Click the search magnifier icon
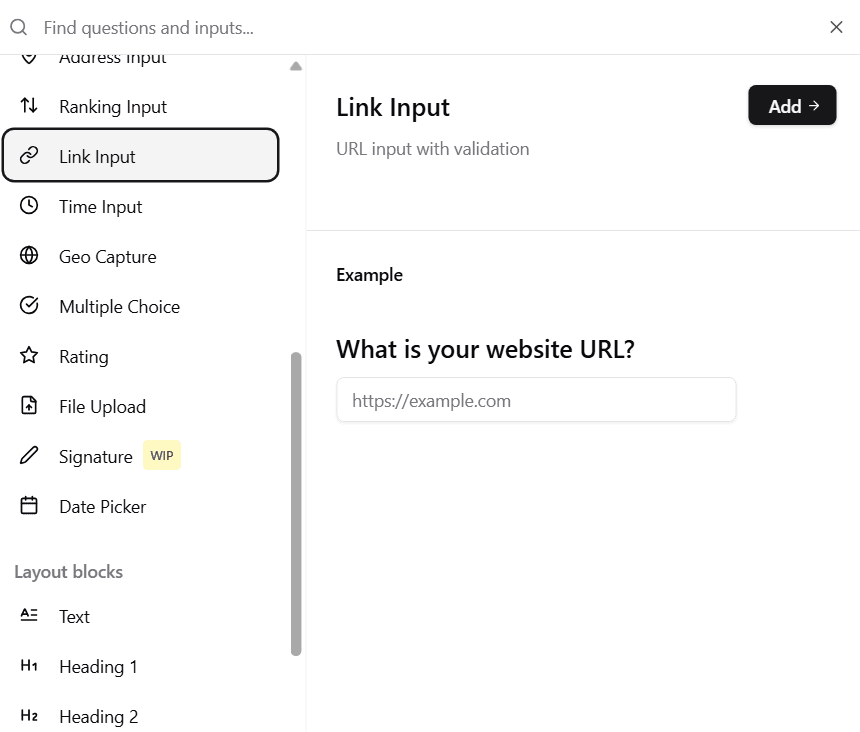860x732 pixels. tap(18, 27)
